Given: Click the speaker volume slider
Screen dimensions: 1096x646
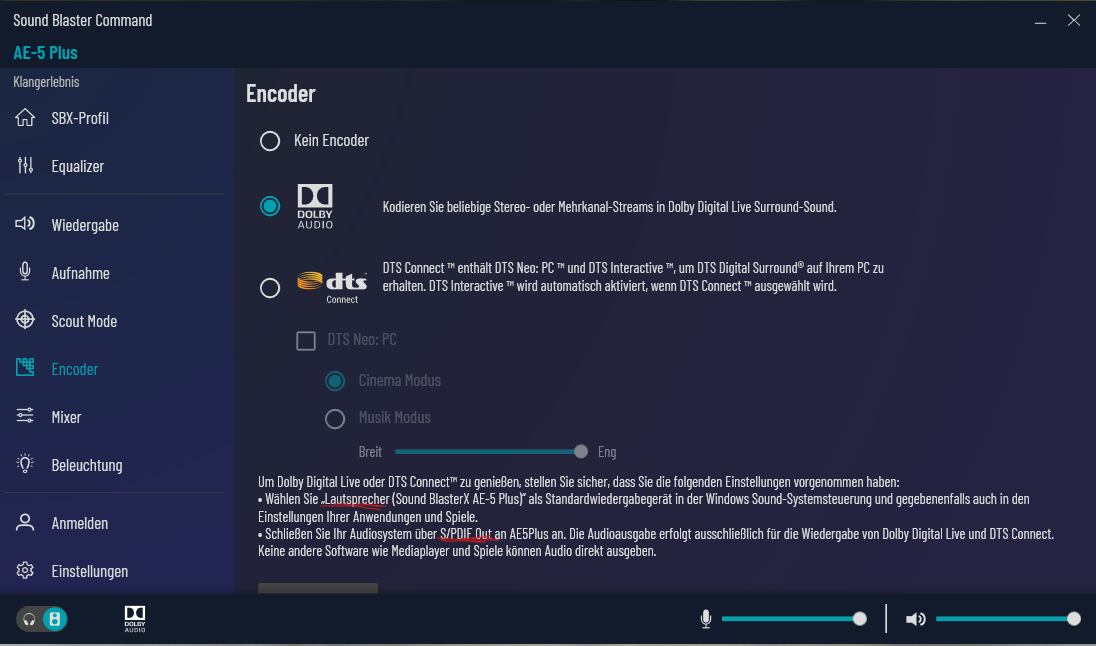Looking at the screenshot, I should point(1008,619).
